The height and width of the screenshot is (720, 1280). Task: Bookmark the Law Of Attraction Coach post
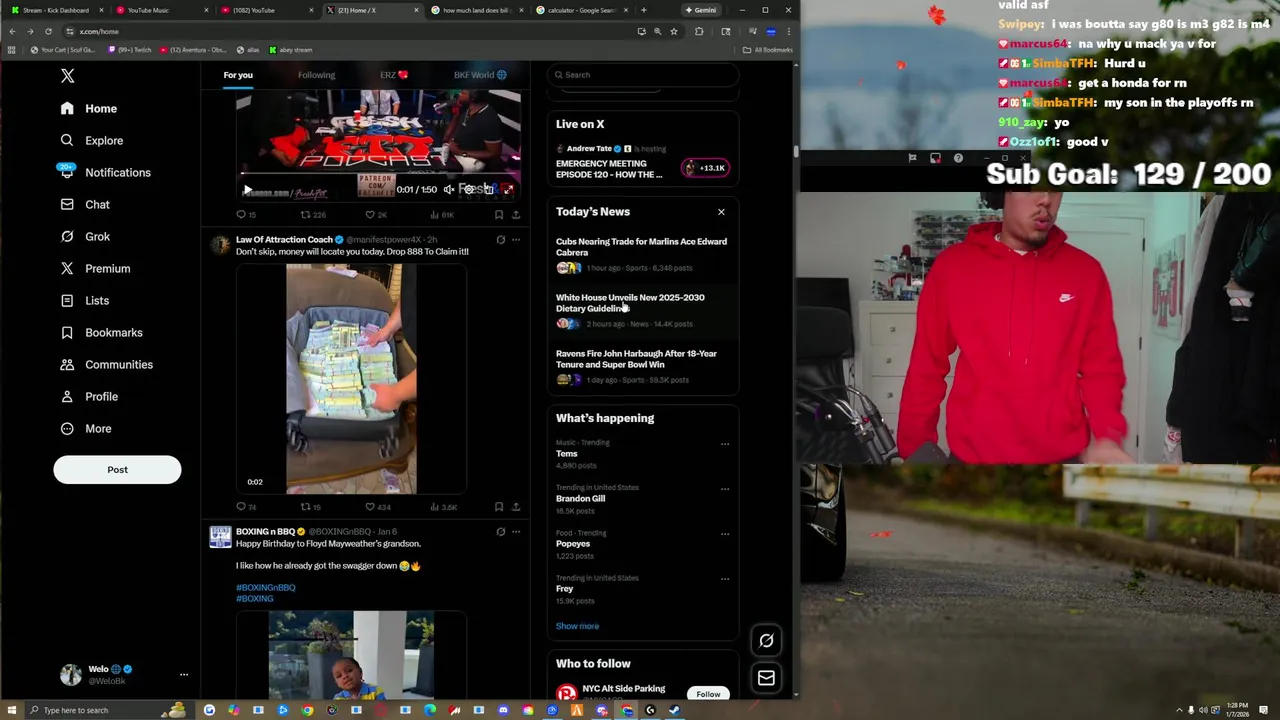(x=498, y=507)
